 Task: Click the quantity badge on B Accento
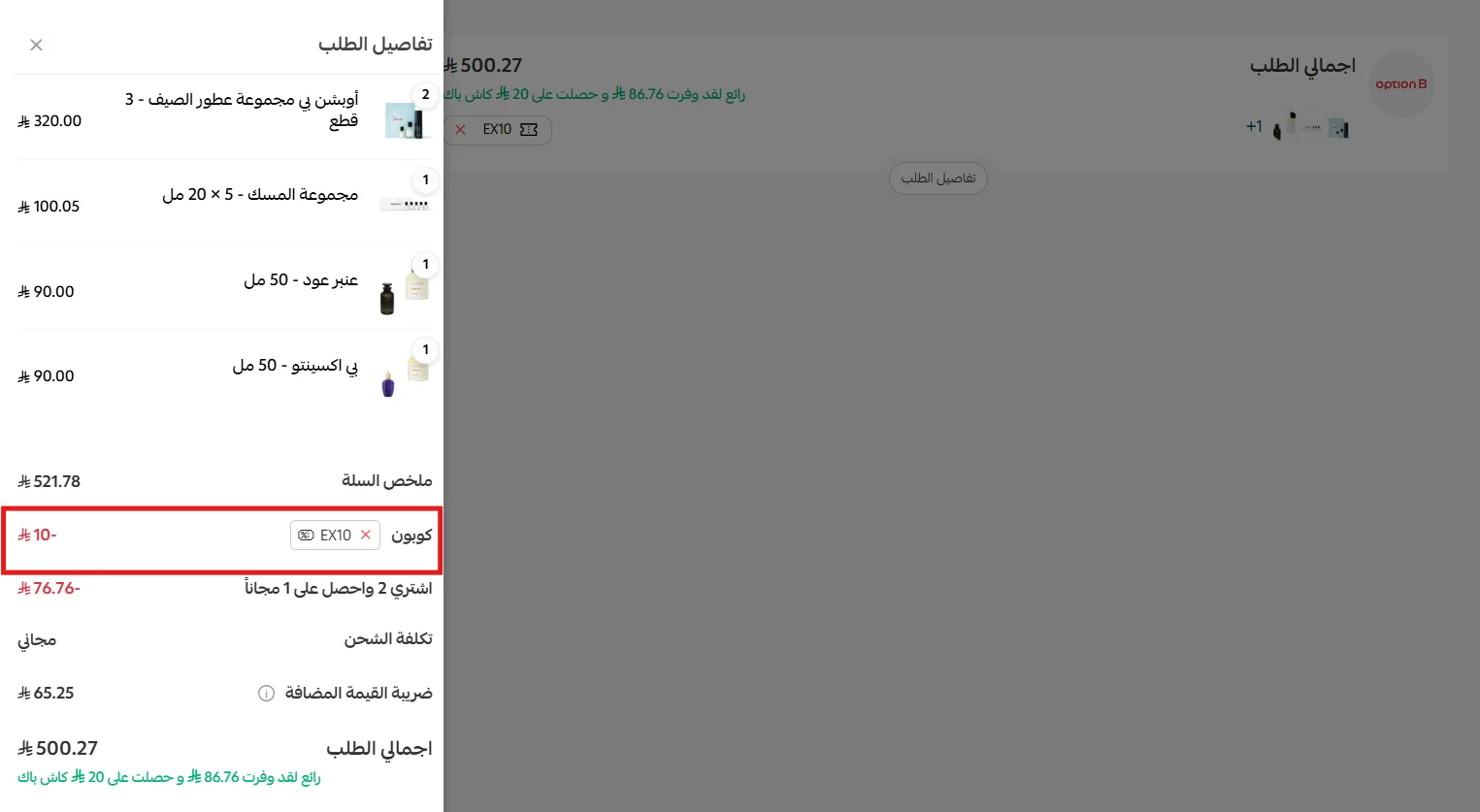425,349
